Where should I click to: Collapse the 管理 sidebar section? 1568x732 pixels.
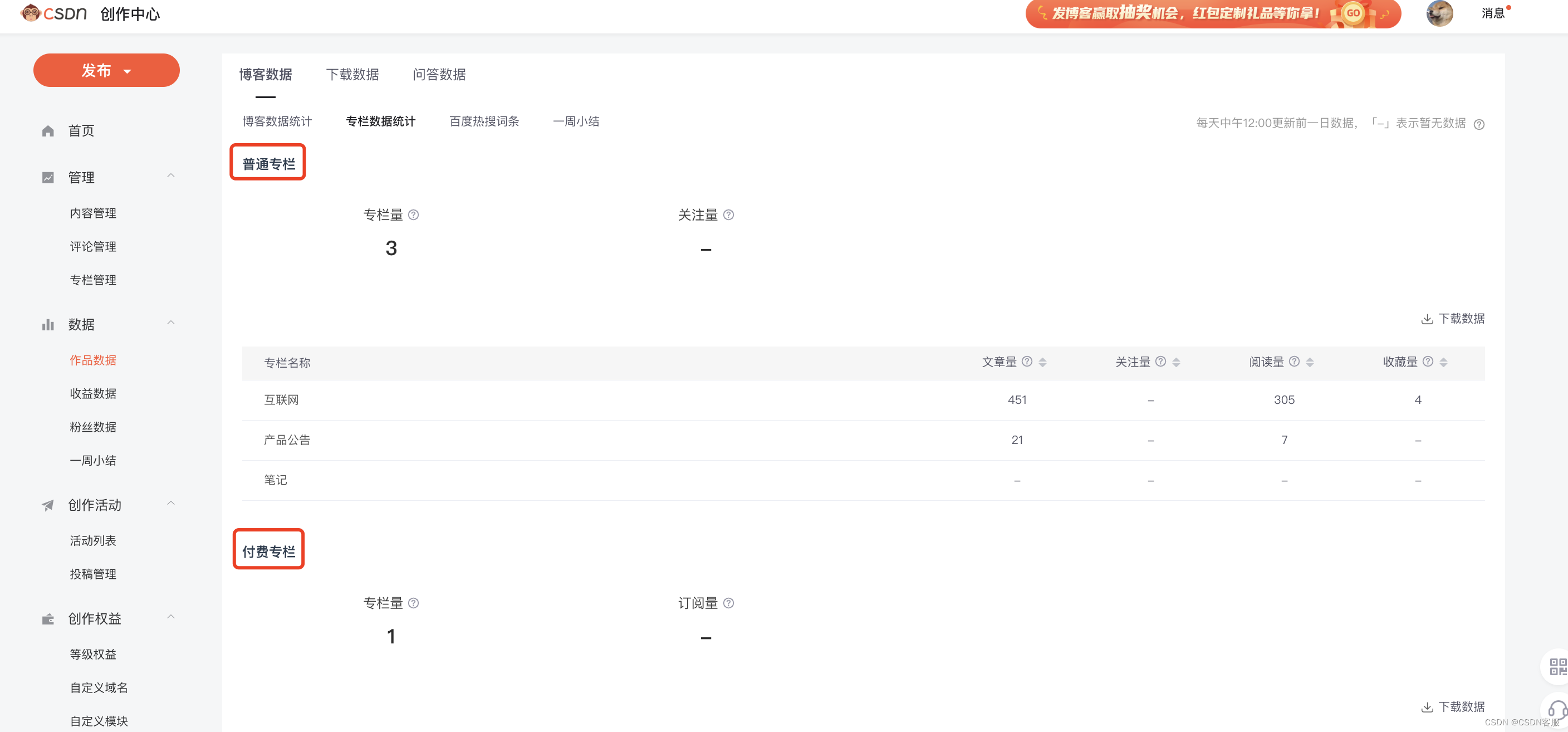(x=171, y=176)
